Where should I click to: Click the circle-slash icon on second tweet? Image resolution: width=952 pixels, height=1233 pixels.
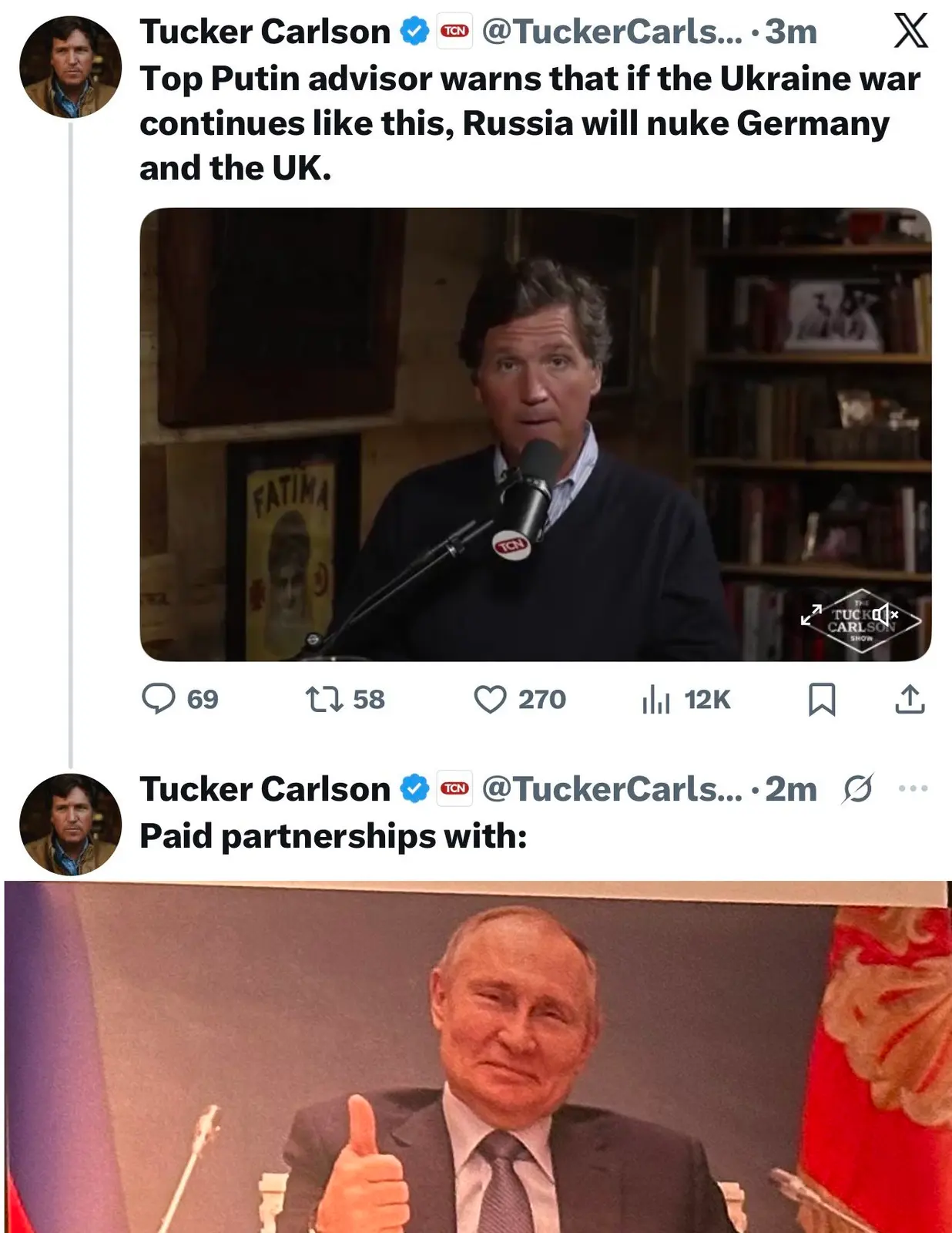(x=857, y=788)
